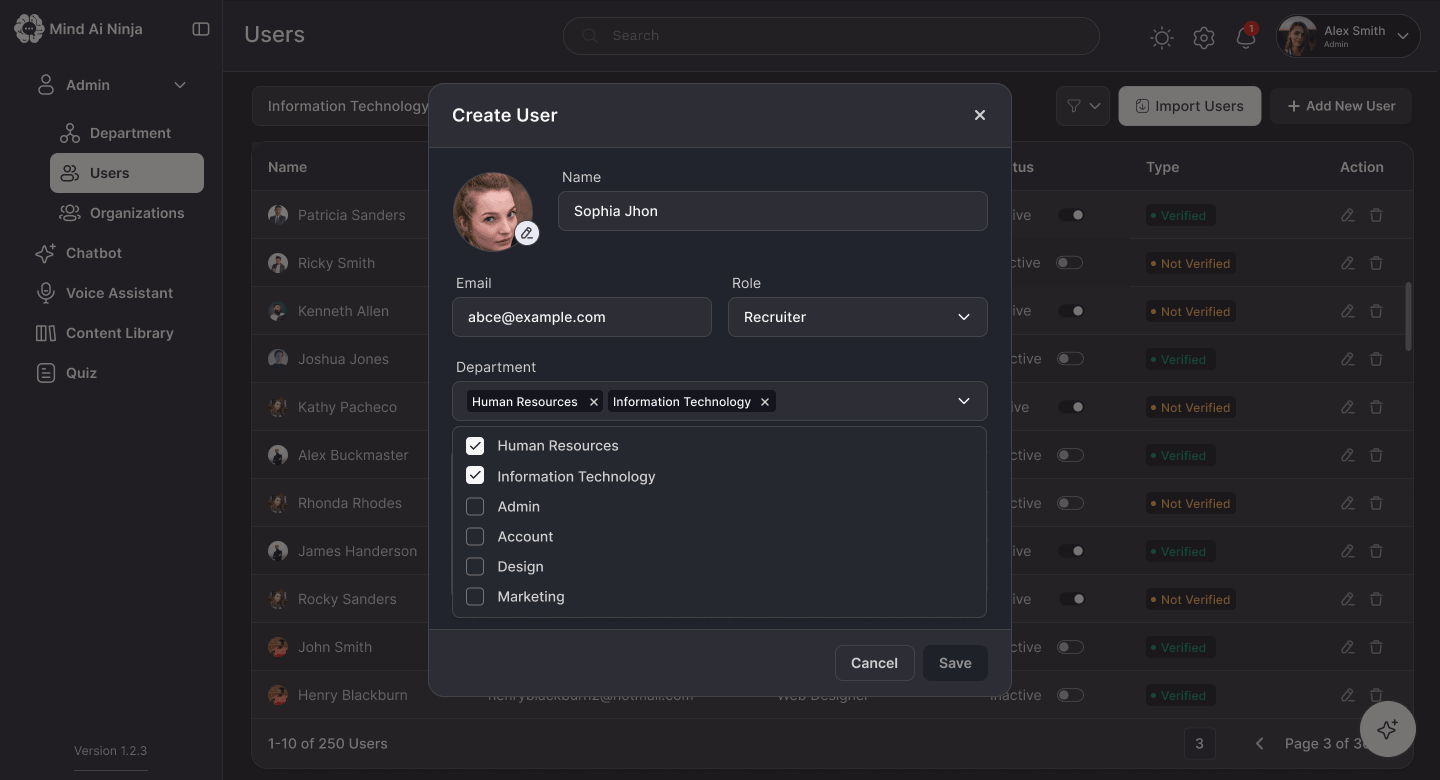Edit Ricky Smith row pencil icon
The height and width of the screenshot is (780, 1440).
coord(1348,263)
